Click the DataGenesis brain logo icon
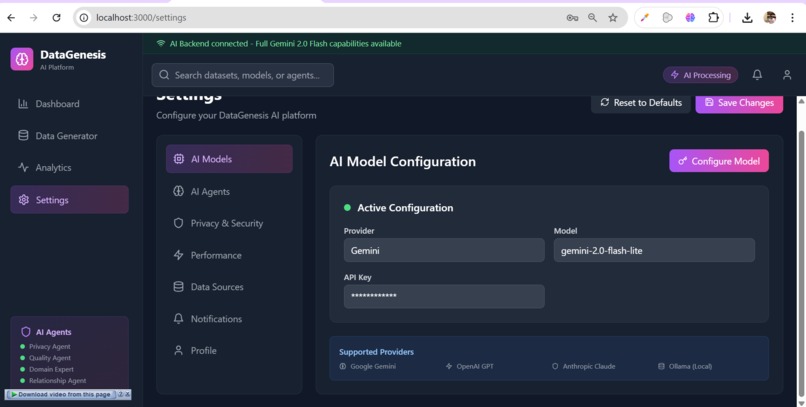The height and width of the screenshot is (407, 806). [x=22, y=59]
